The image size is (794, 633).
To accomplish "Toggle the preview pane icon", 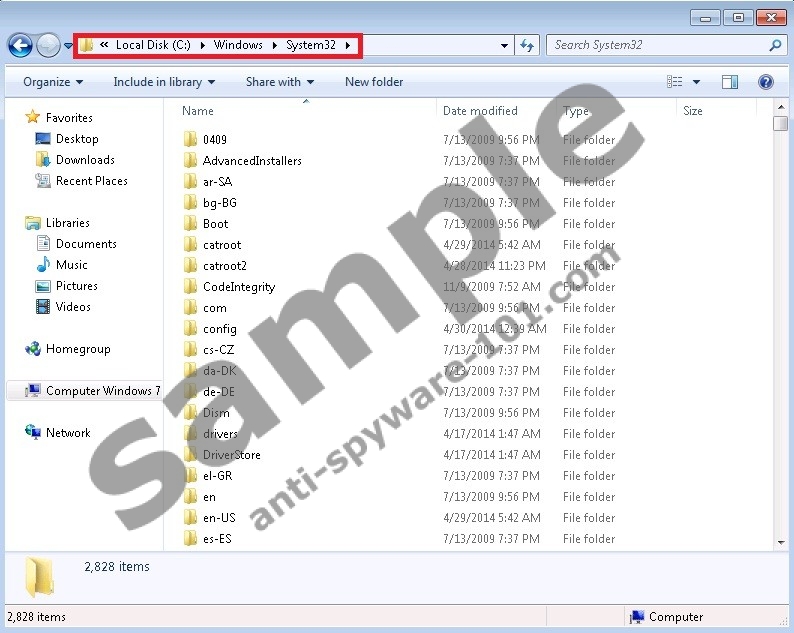I will tap(730, 82).
